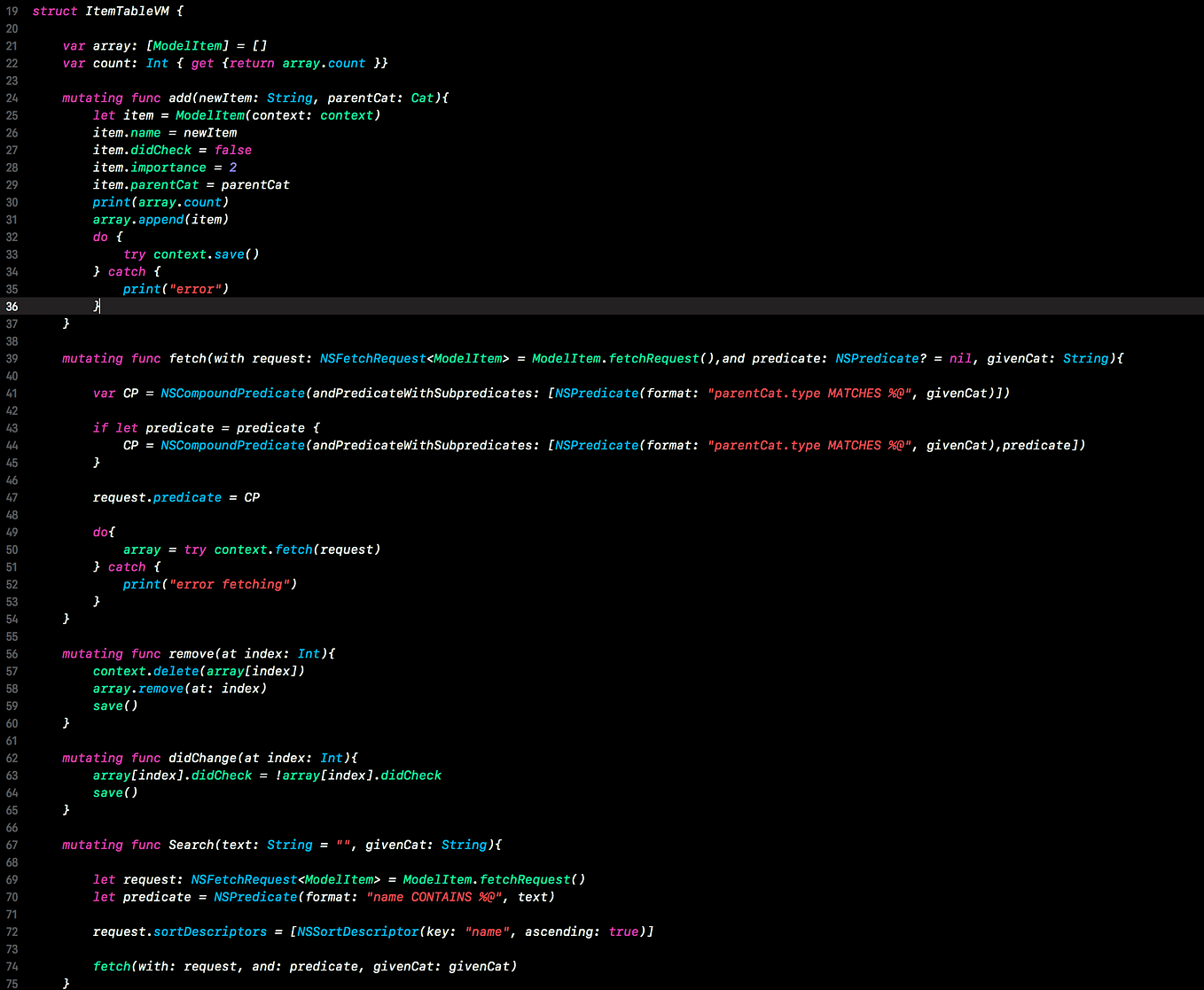Click 'request.predicate = CP' statement
This screenshot has height=990, width=1204.
coord(176,498)
